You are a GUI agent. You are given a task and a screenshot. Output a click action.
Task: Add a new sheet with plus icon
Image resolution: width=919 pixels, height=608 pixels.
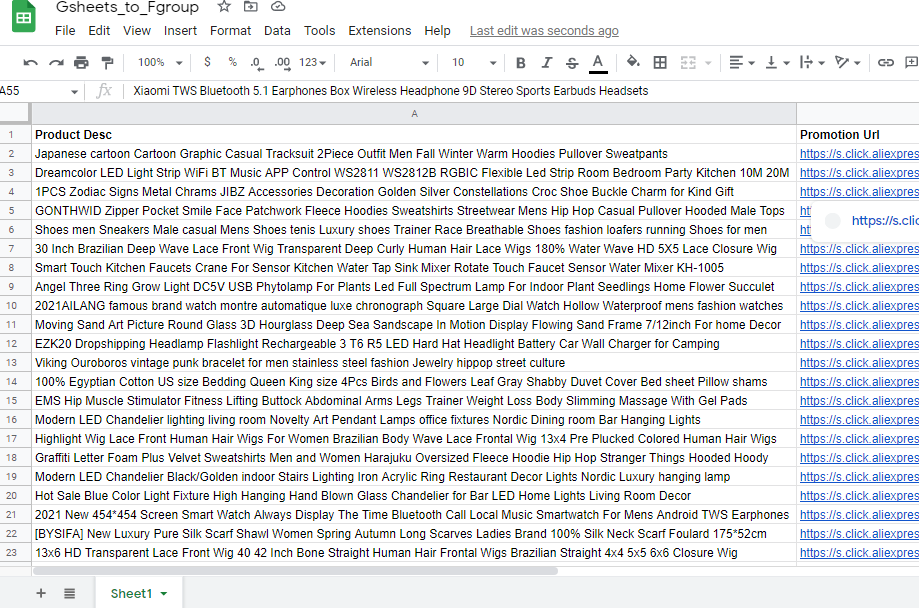41,593
